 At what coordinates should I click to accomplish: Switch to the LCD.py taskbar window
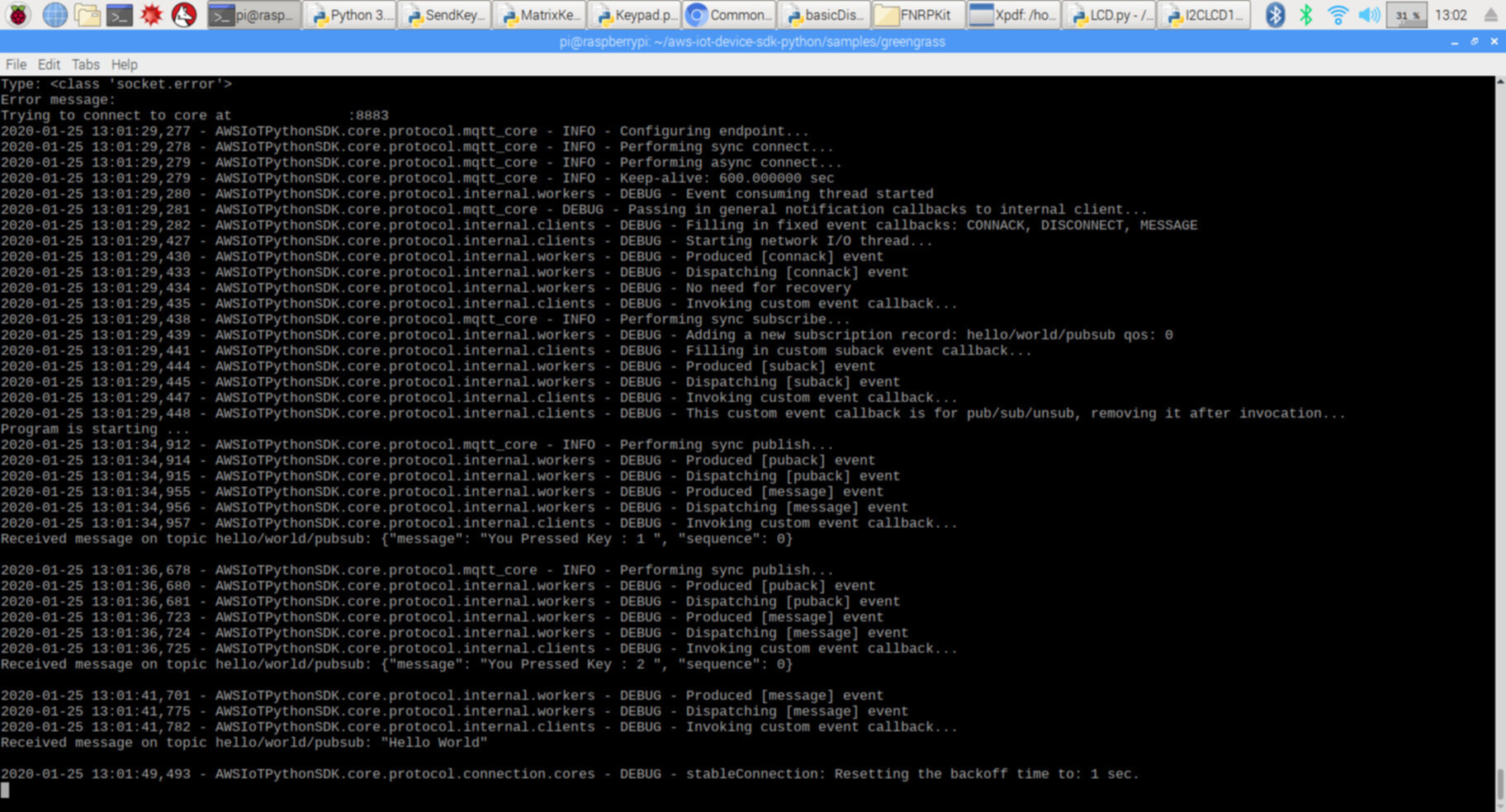pos(1110,15)
